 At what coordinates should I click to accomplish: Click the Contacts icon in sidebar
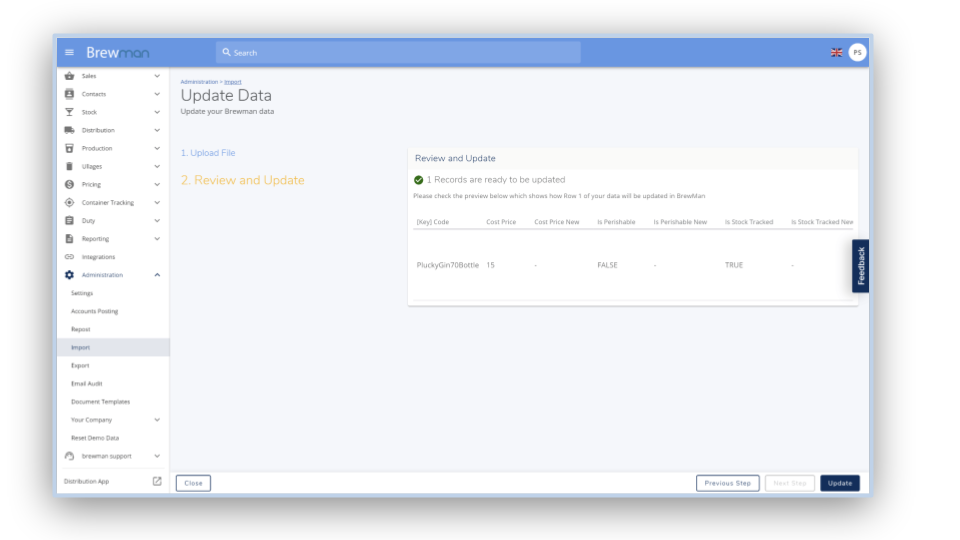(69, 94)
